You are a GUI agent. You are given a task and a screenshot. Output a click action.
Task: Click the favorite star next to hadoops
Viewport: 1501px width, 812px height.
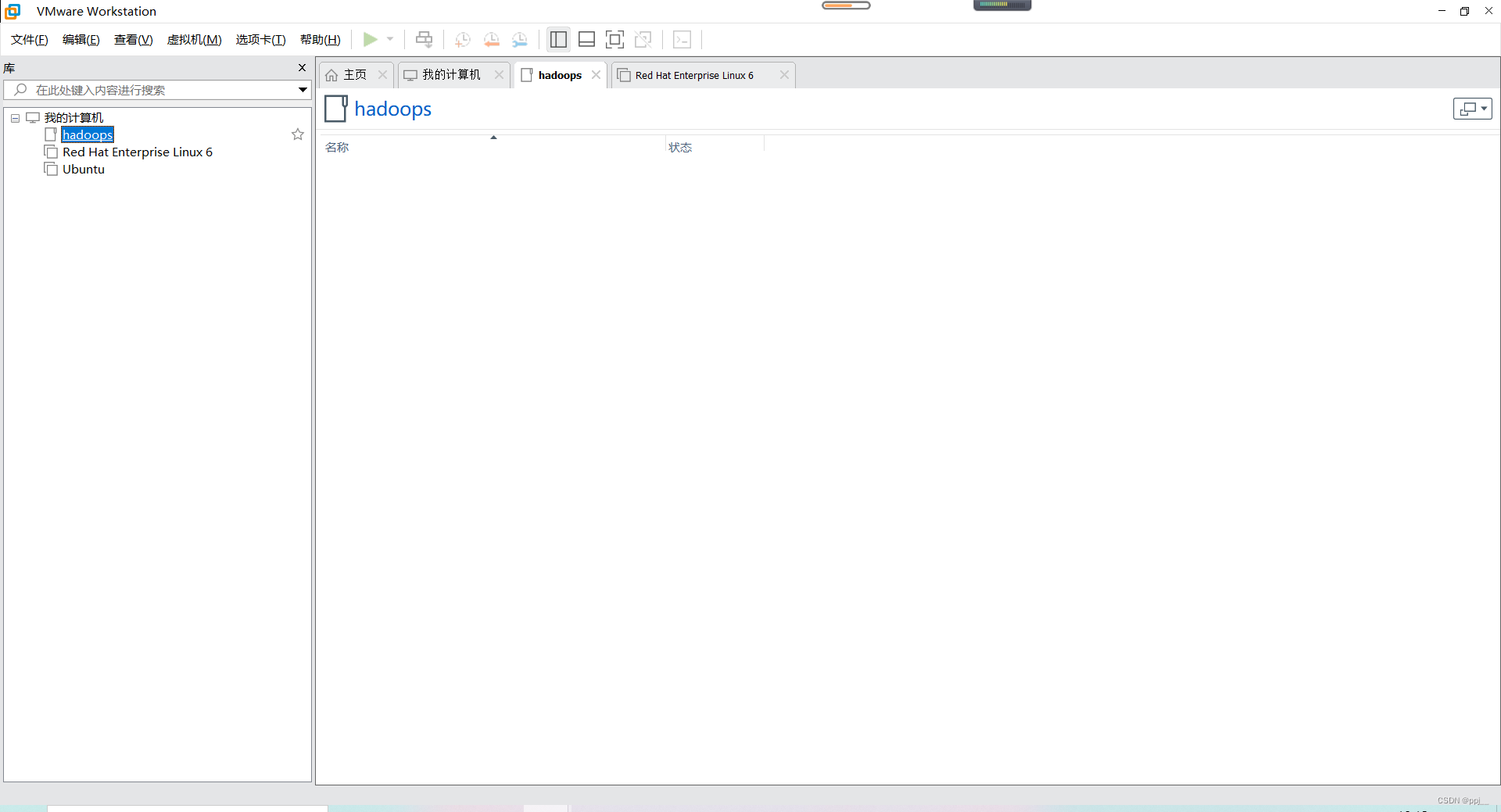tap(298, 134)
